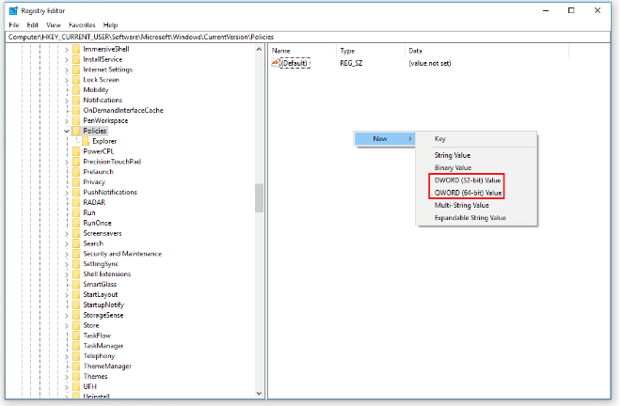
Task: Click the RADAR folder icon
Action: coord(76,202)
